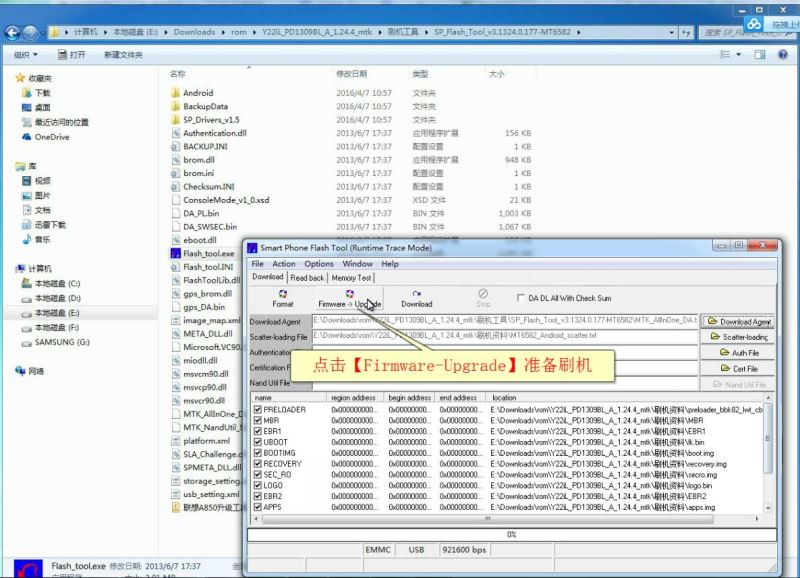Switch to the Read back tab
Viewport: 800px width, 578px height.
pos(307,278)
